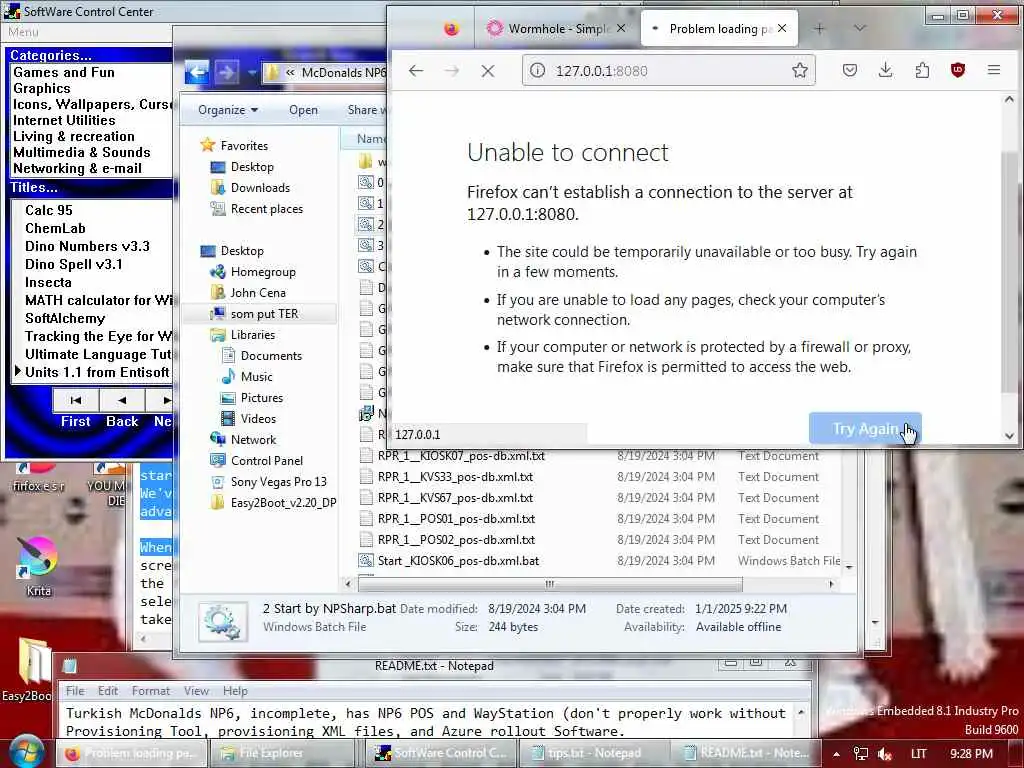Screen dimensions: 1024x768
Task: Select Games and Fun category
Action: click(x=63, y=72)
